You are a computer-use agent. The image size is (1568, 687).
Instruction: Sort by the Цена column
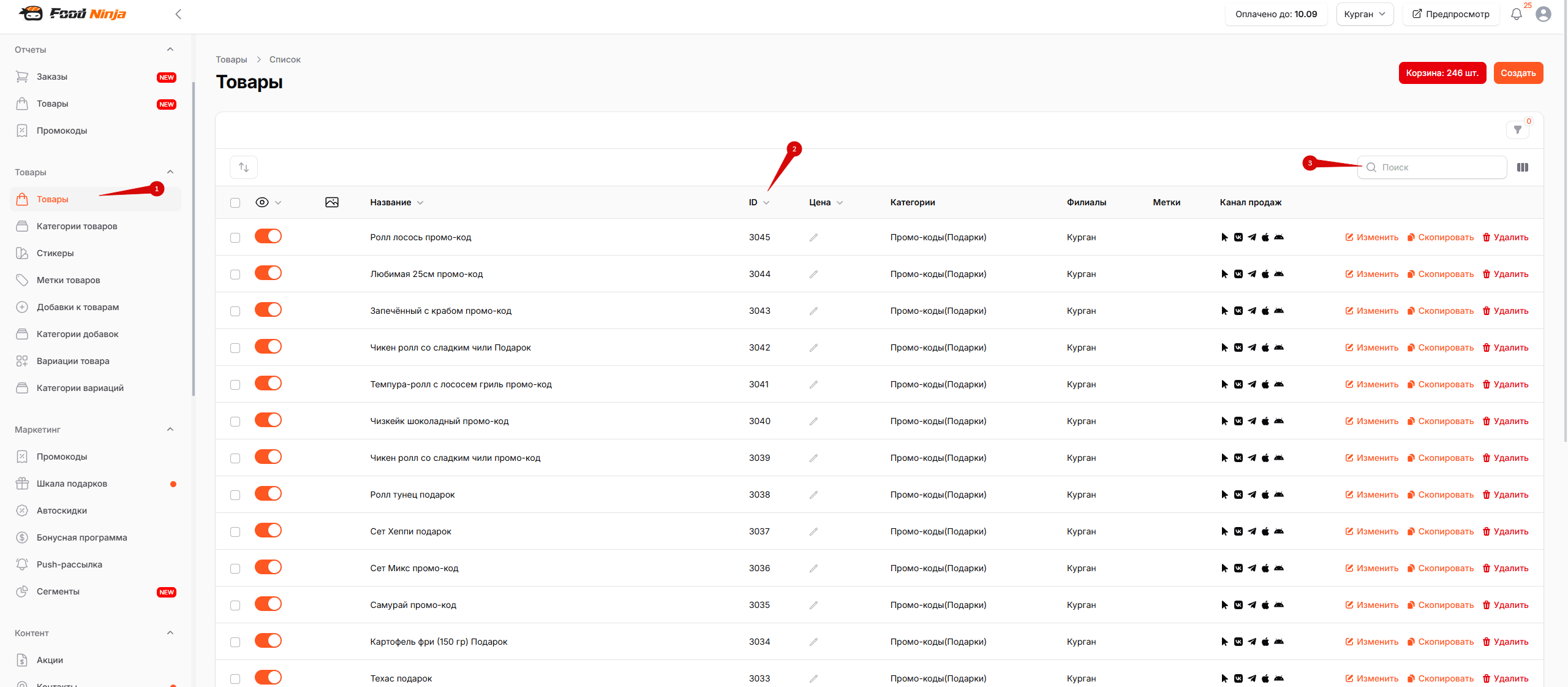[826, 202]
